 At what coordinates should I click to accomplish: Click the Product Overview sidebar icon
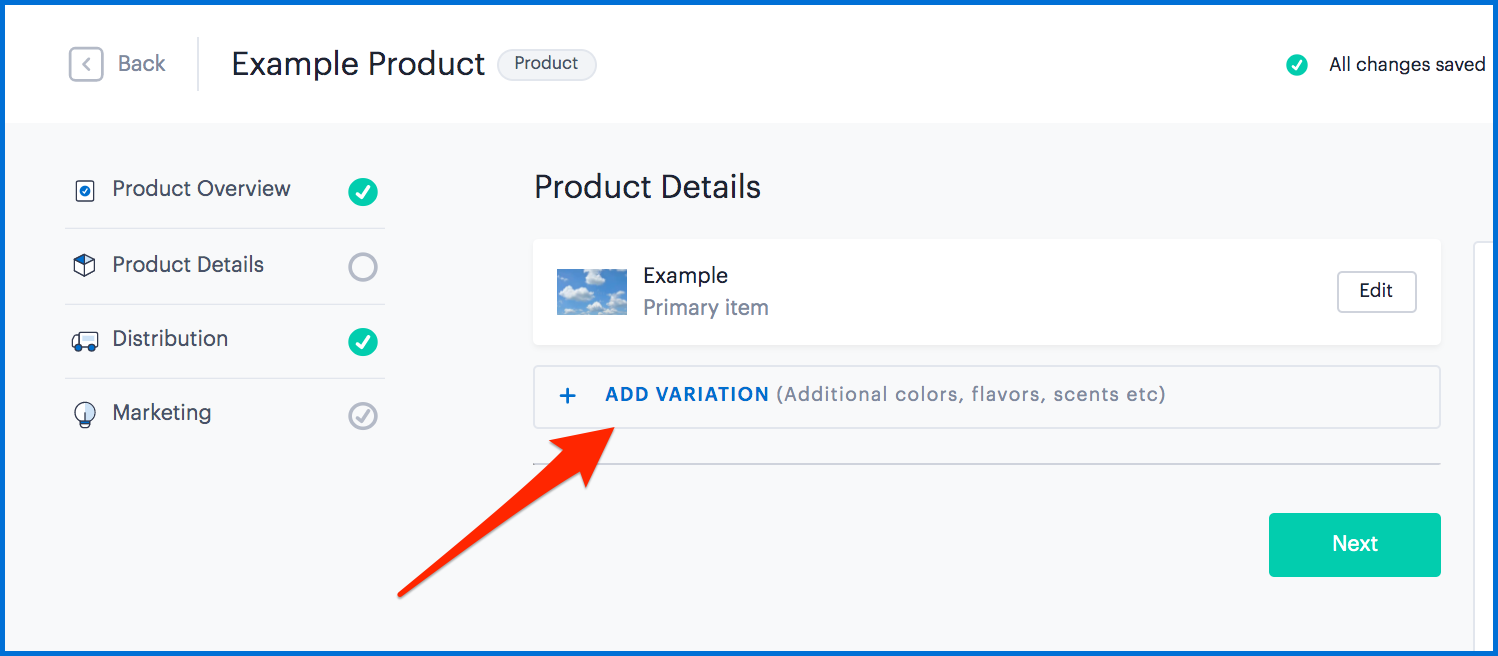pos(85,190)
